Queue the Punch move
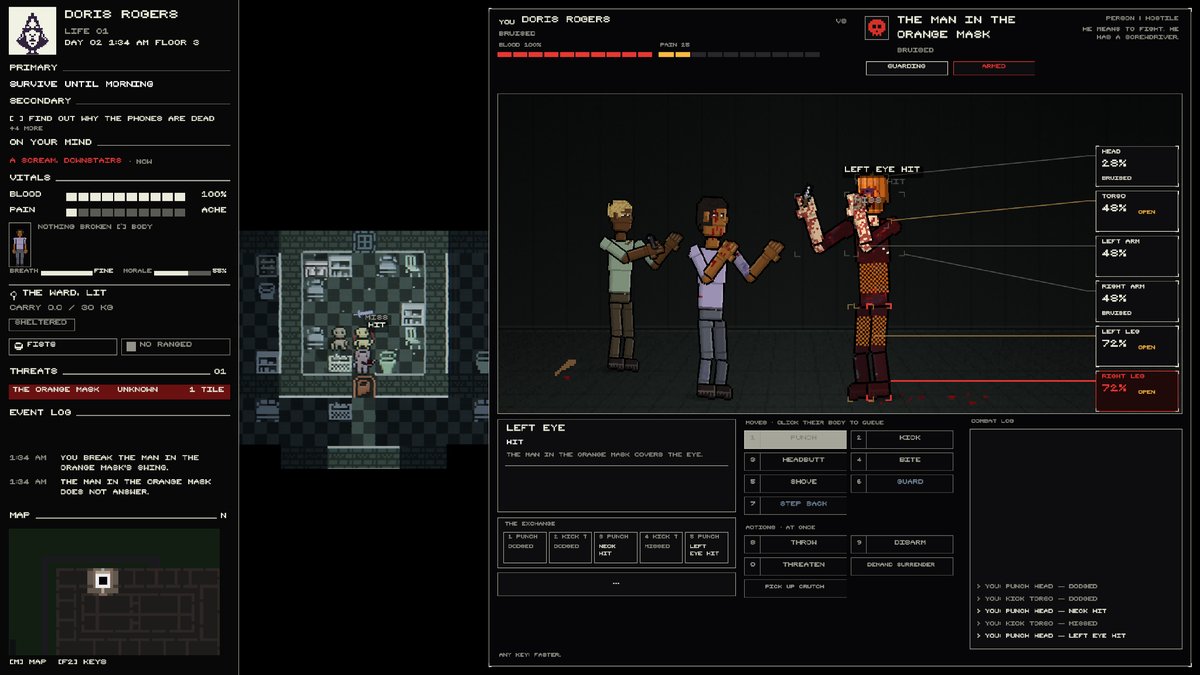Viewport: 1200px width, 675px height. coord(796,438)
